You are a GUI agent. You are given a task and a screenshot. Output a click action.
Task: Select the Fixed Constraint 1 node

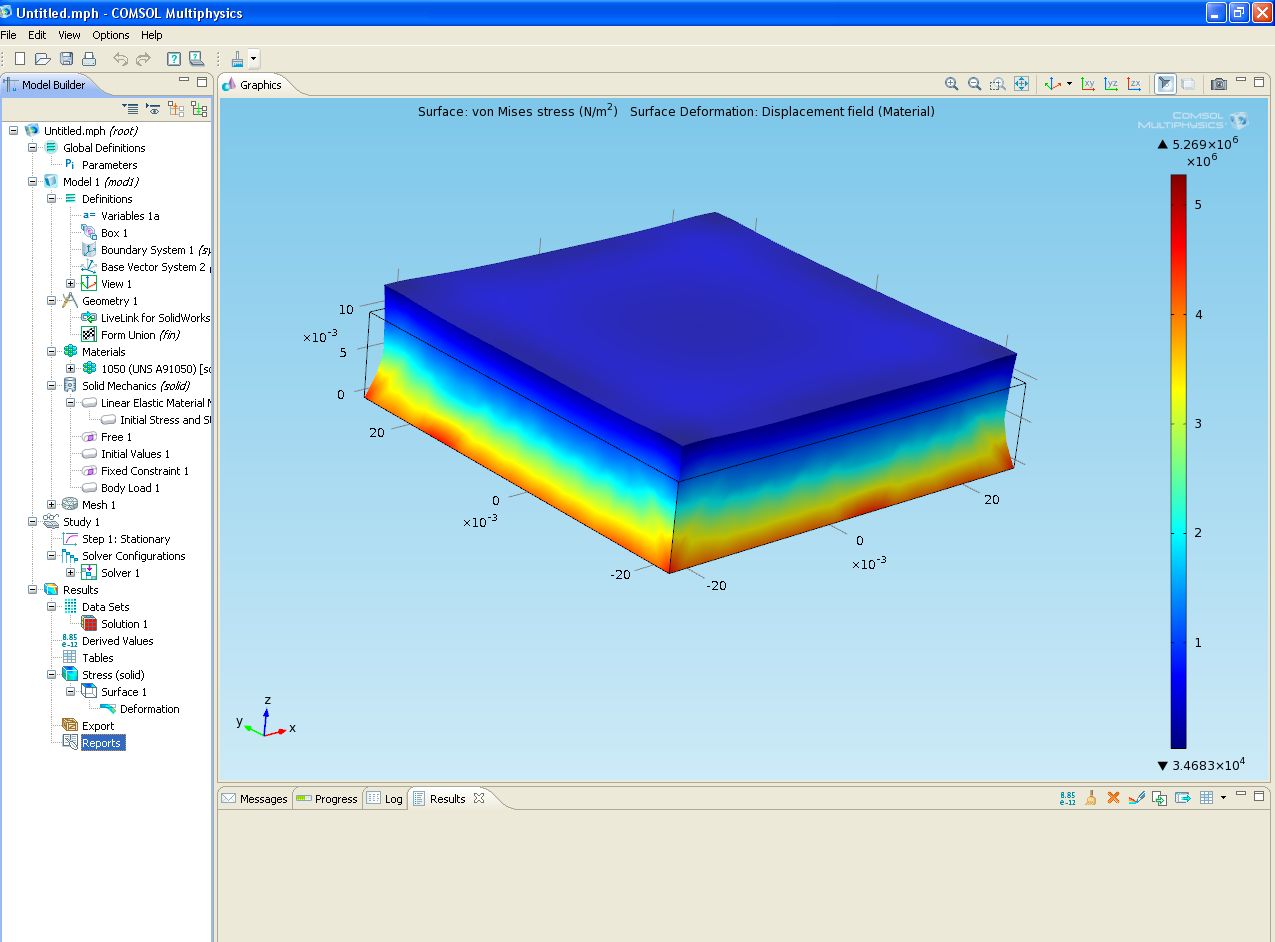pyautogui.click(x=144, y=471)
